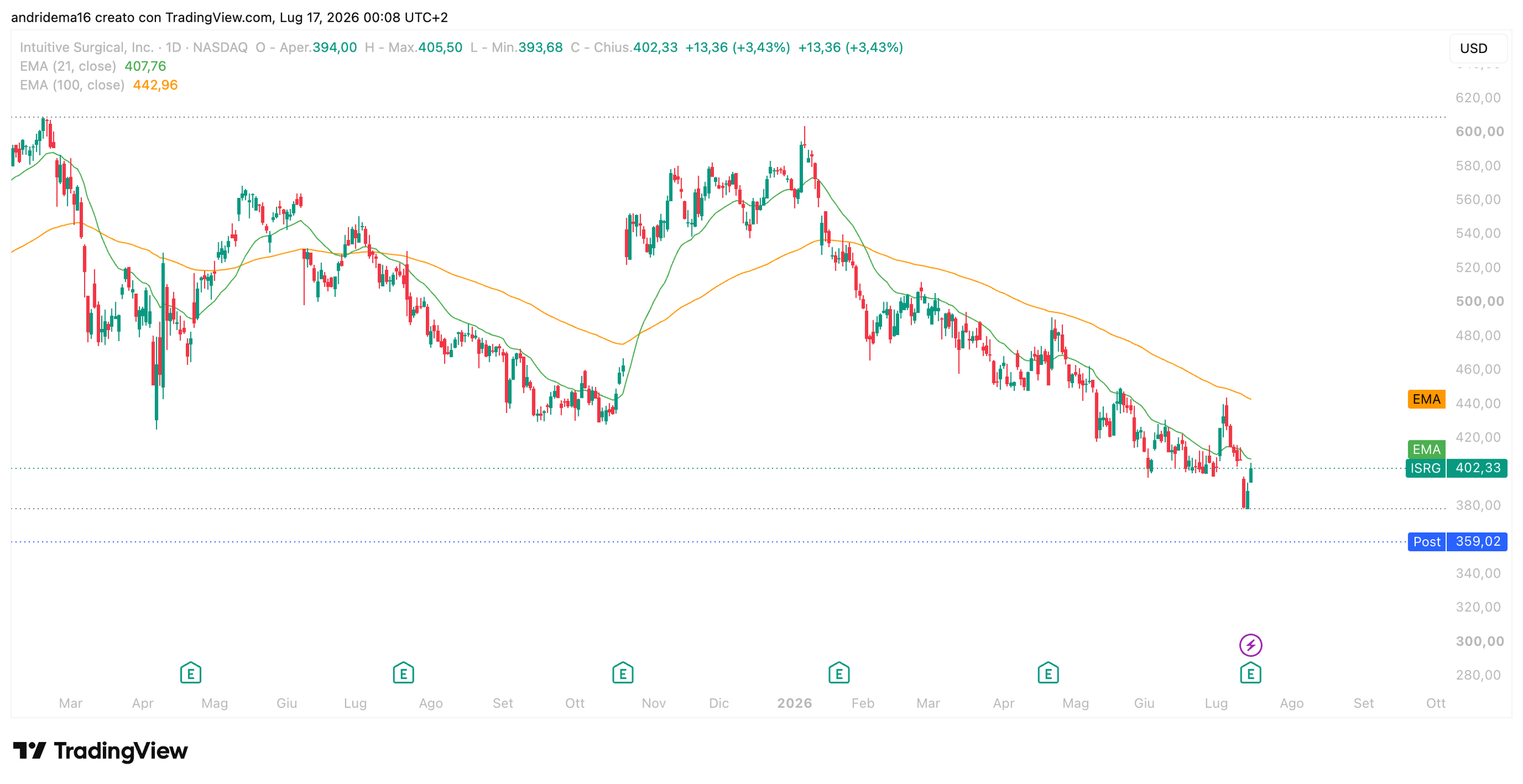
Task: Click the 340,00 price axis label
Action: click(1478, 573)
